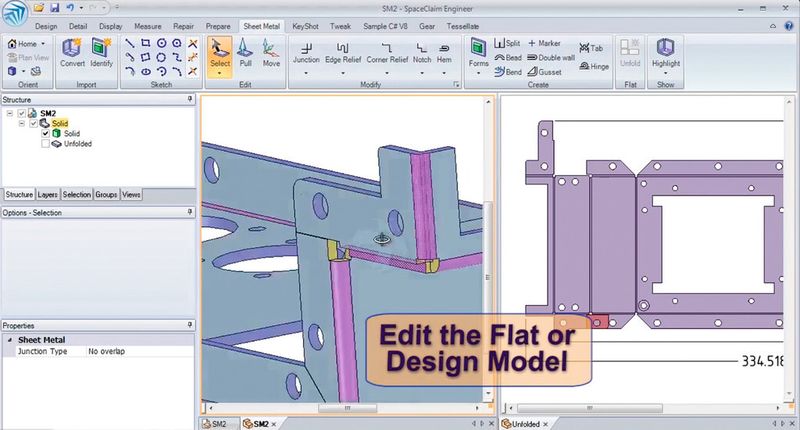Open the Home view dropdown arrow
Viewport: 800px width, 430px height.
pyautogui.click(x=43, y=44)
